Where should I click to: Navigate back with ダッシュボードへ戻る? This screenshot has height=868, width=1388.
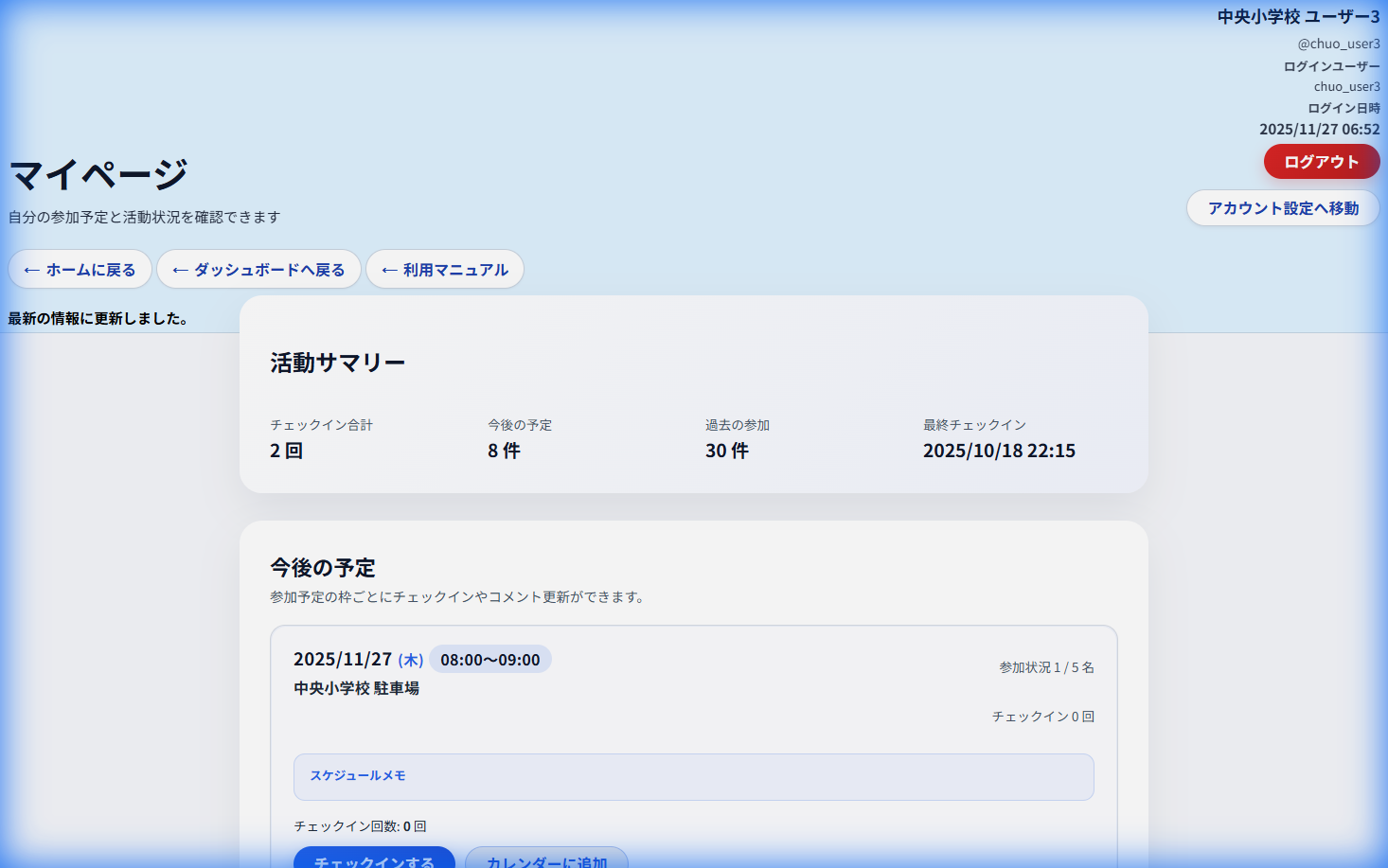pos(258,269)
